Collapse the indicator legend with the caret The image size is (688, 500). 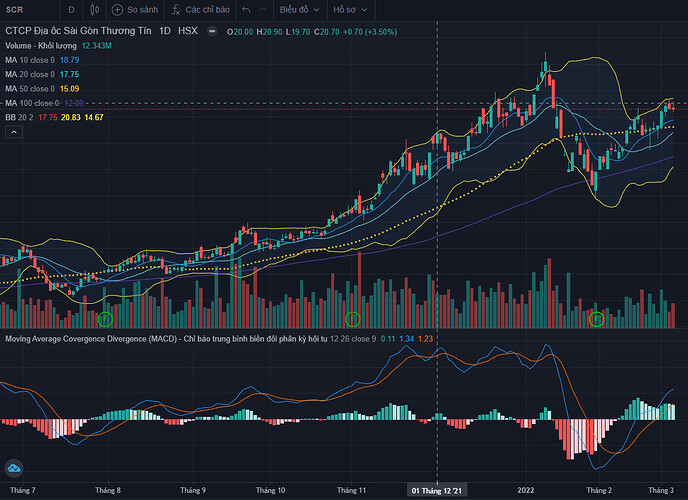tap(14, 132)
